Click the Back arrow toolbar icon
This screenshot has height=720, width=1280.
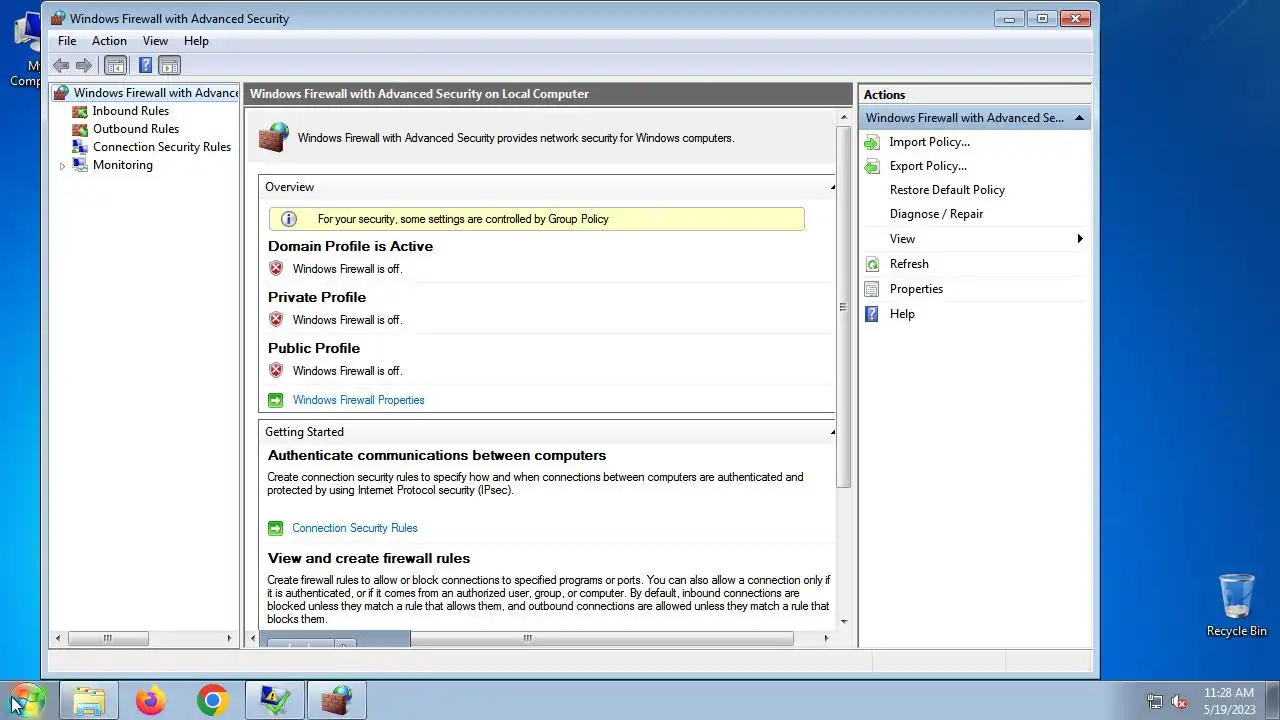coord(61,66)
